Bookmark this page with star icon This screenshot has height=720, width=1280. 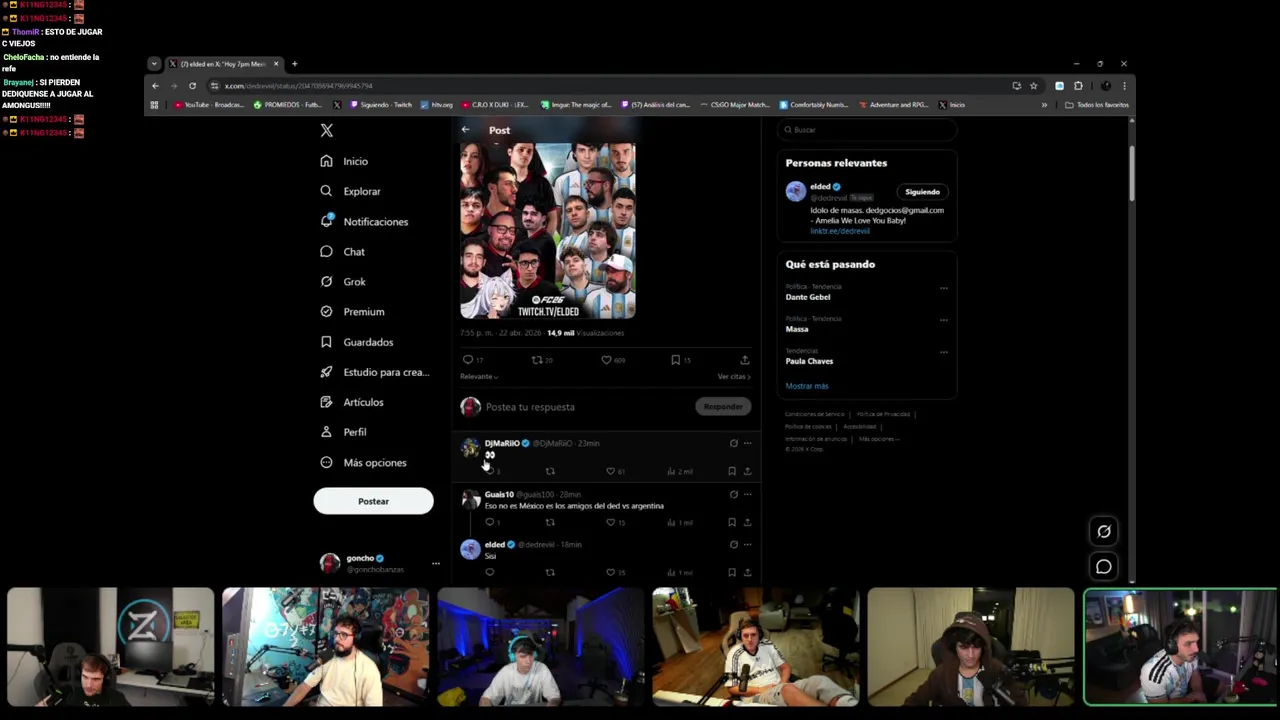pos(1033,86)
